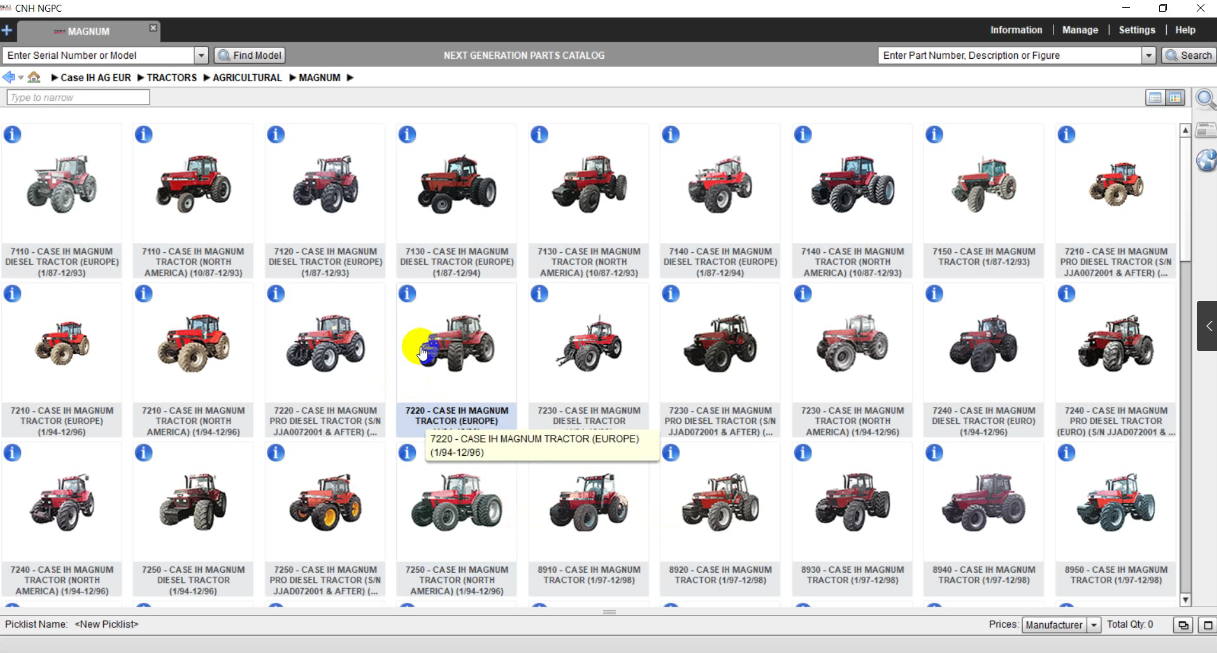The height and width of the screenshot is (653, 1217).
Task: Show info for 7210 Pro Diesel Tractor
Action: point(1066,134)
